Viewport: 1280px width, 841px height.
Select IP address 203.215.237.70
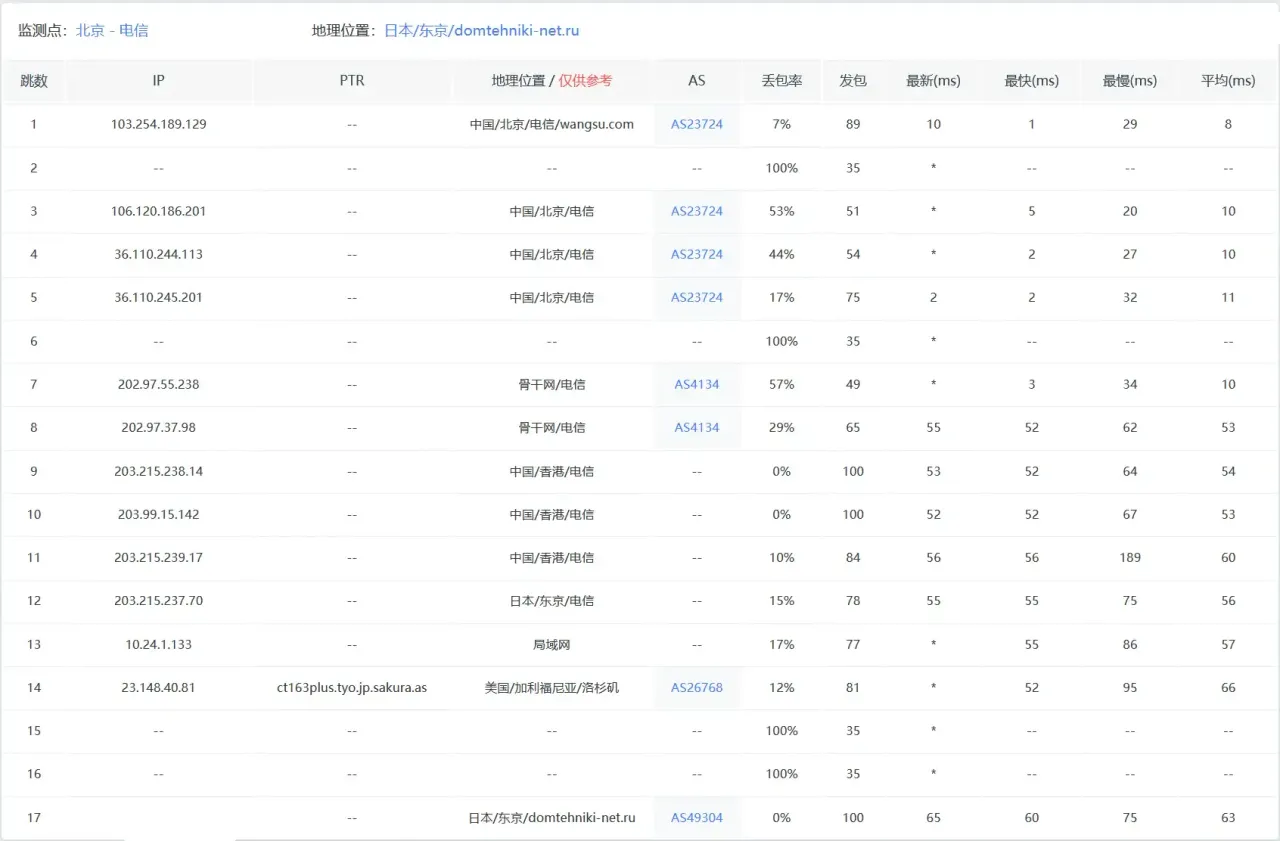tap(159, 601)
